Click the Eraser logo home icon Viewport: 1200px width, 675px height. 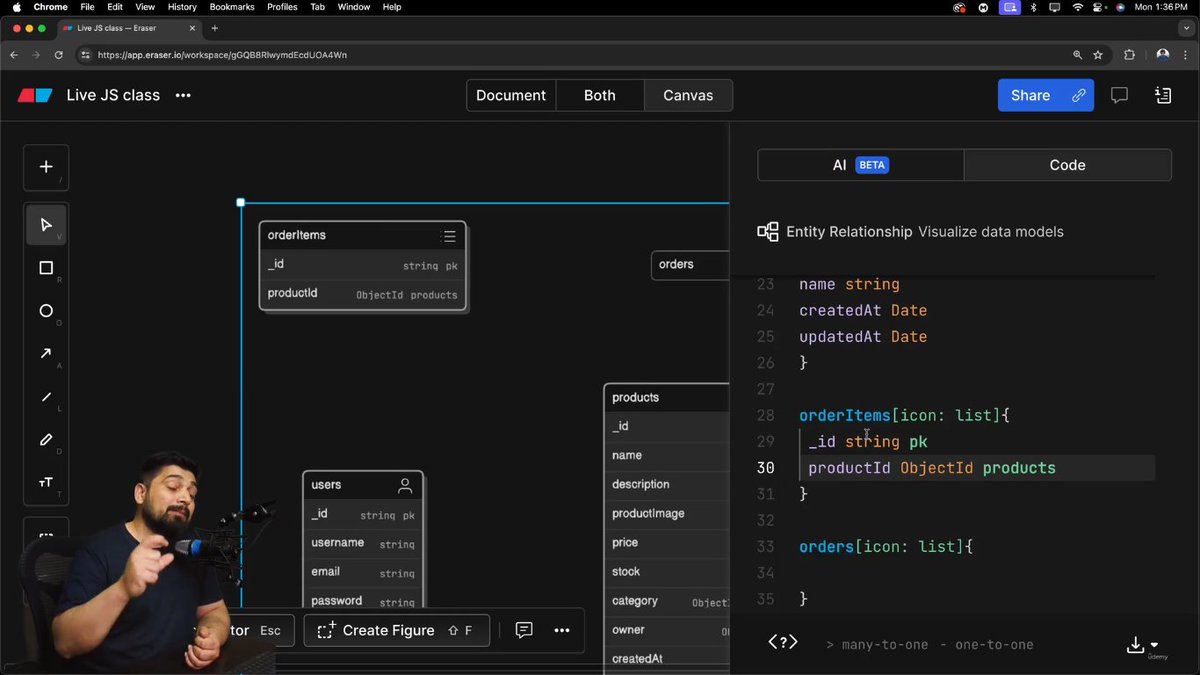(35, 95)
